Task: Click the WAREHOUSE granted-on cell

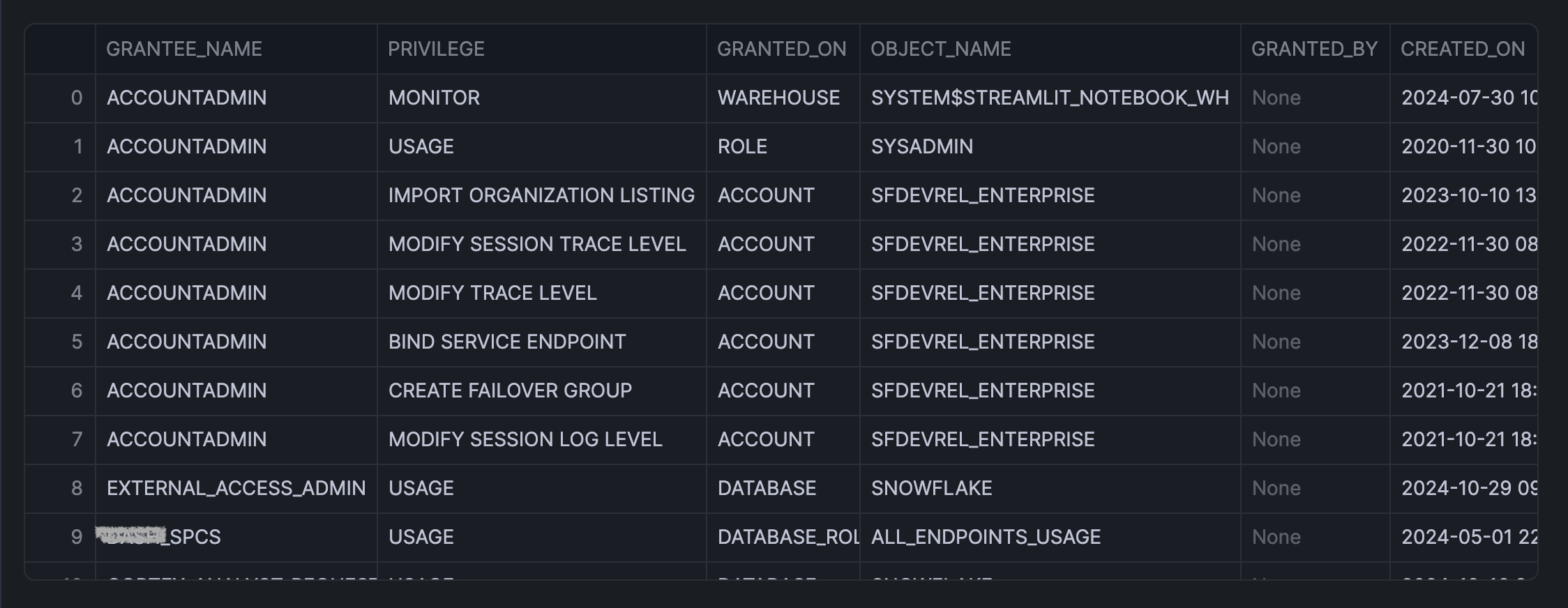Action: click(x=778, y=98)
